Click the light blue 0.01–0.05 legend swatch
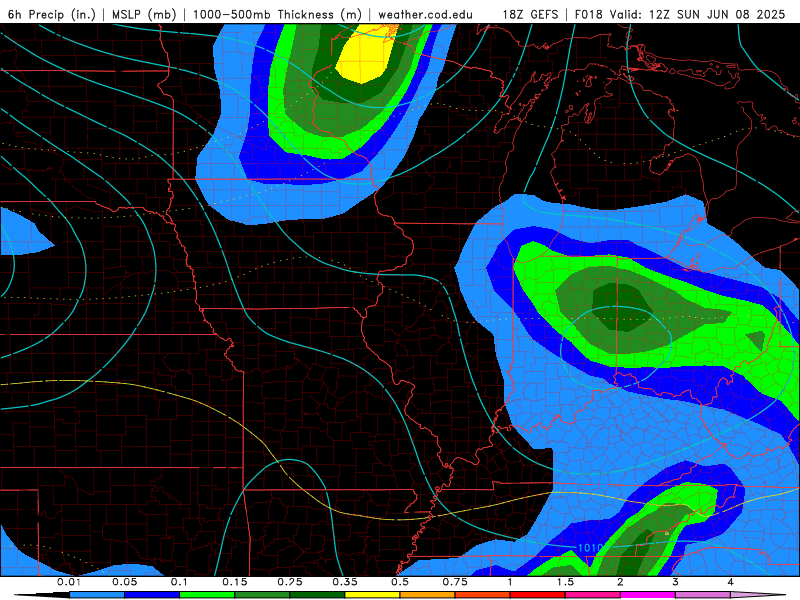The width and height of the screenshot is (800, 600). (x=97, y=595)
